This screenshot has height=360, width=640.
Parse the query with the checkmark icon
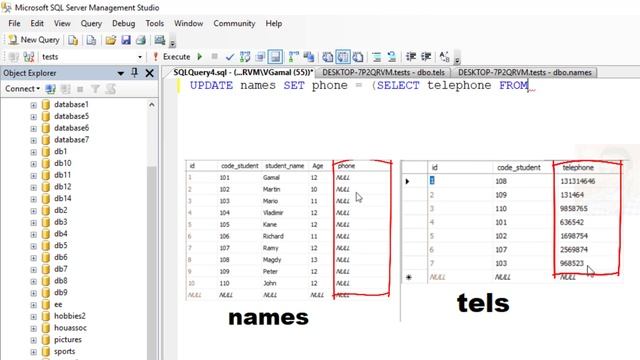tap(230, 57)
